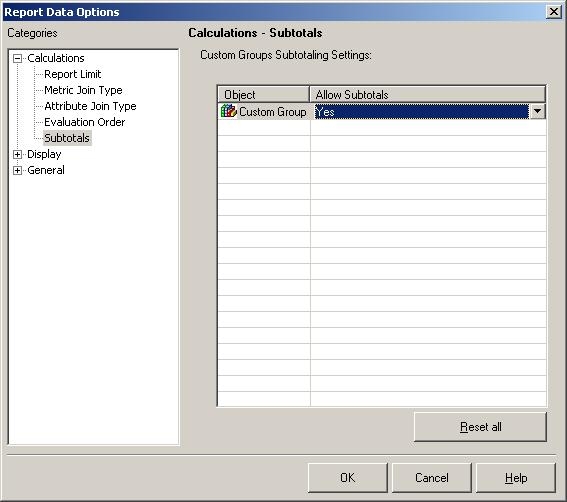Click the Cancel button
Image resolution: width=567 pixels, height=502 pixels.
[x=431, y=478]
